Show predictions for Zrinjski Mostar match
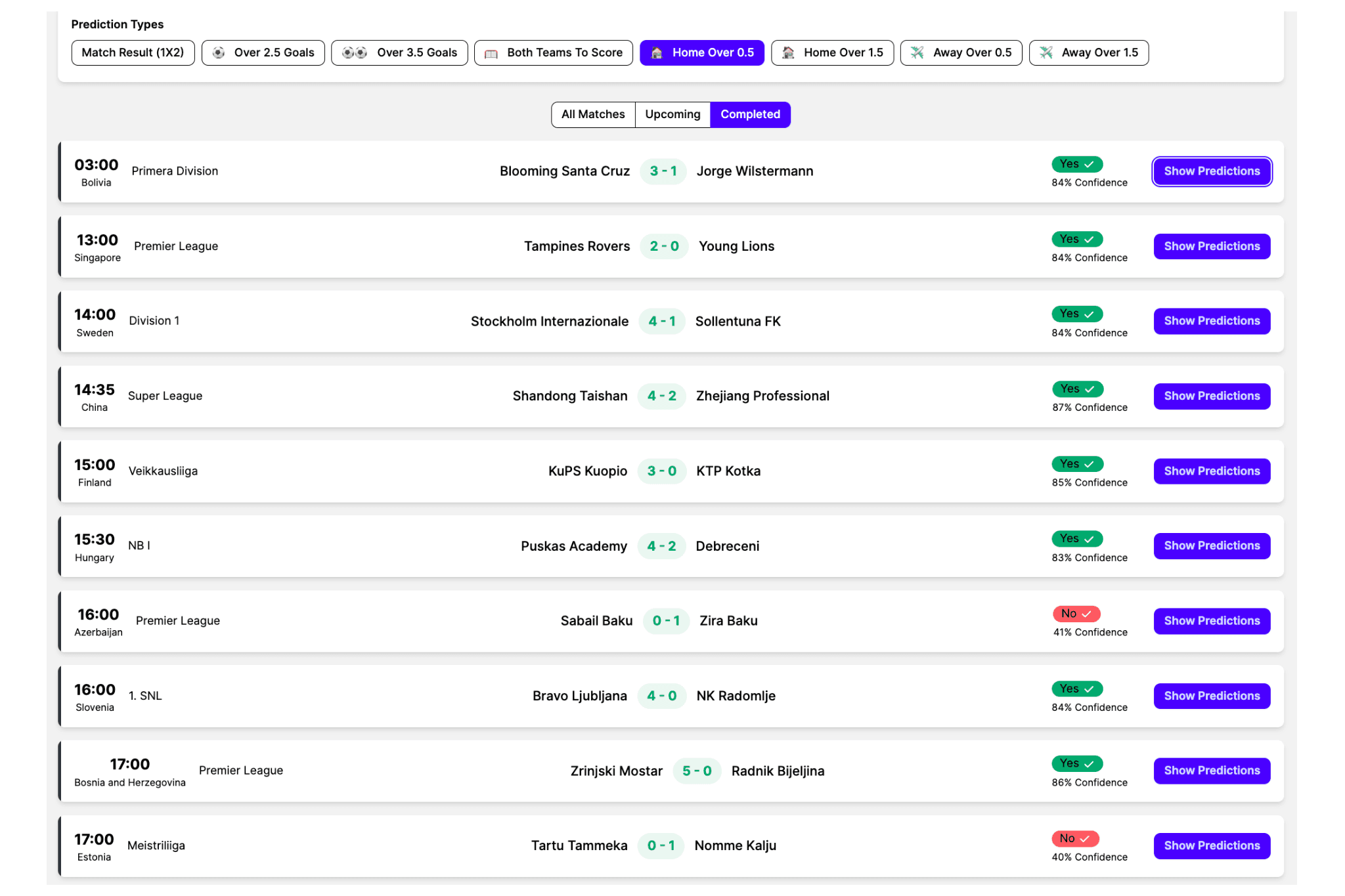The height and width of the screenshot is (896, 1345). click(1212, 771)
